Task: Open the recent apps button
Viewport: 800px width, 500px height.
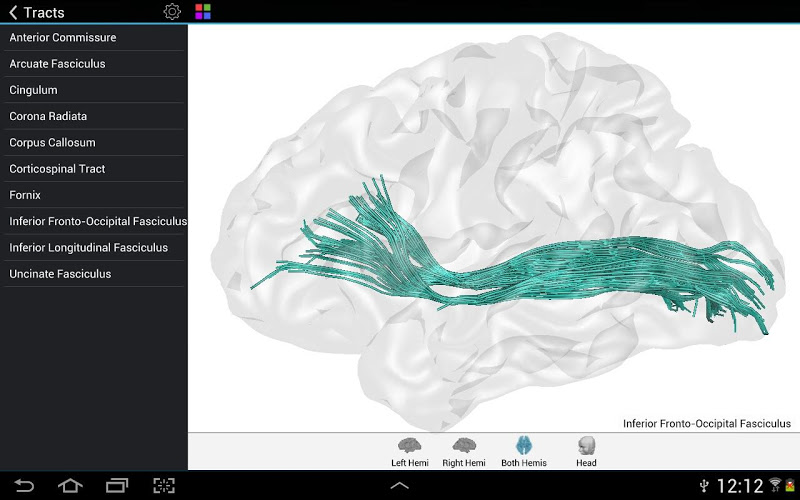Action: [x=117, y=486]
